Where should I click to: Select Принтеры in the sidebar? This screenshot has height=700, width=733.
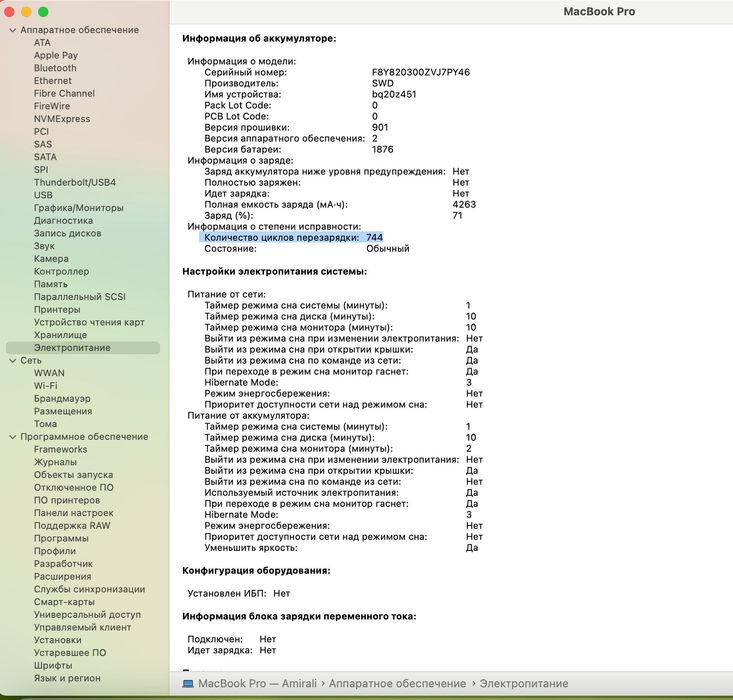(x=57, y=309)
